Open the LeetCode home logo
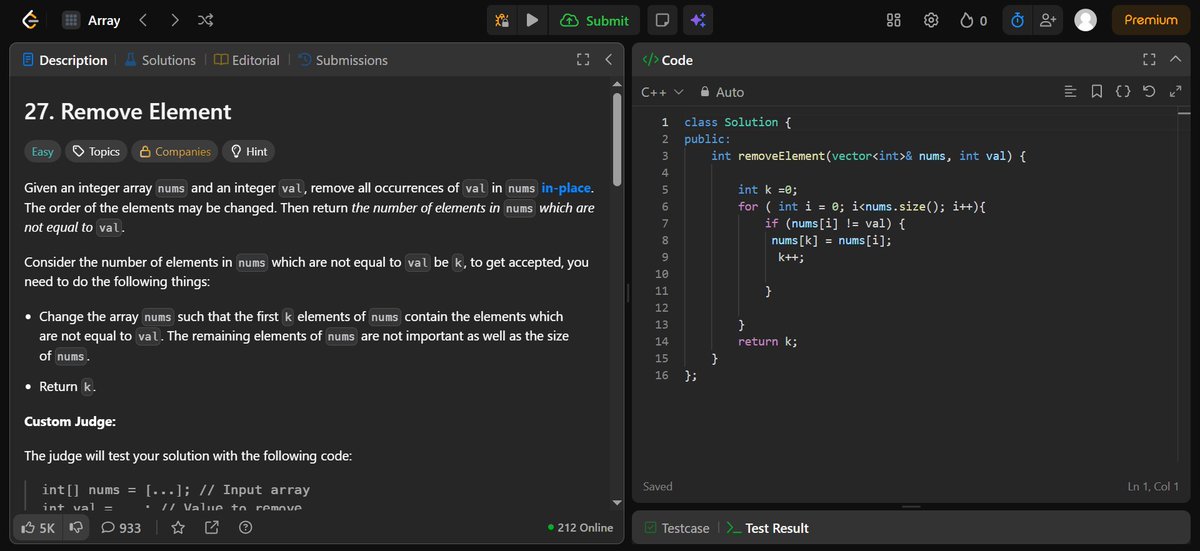This screenshot has height=551, width=1200. coord(30,20)
